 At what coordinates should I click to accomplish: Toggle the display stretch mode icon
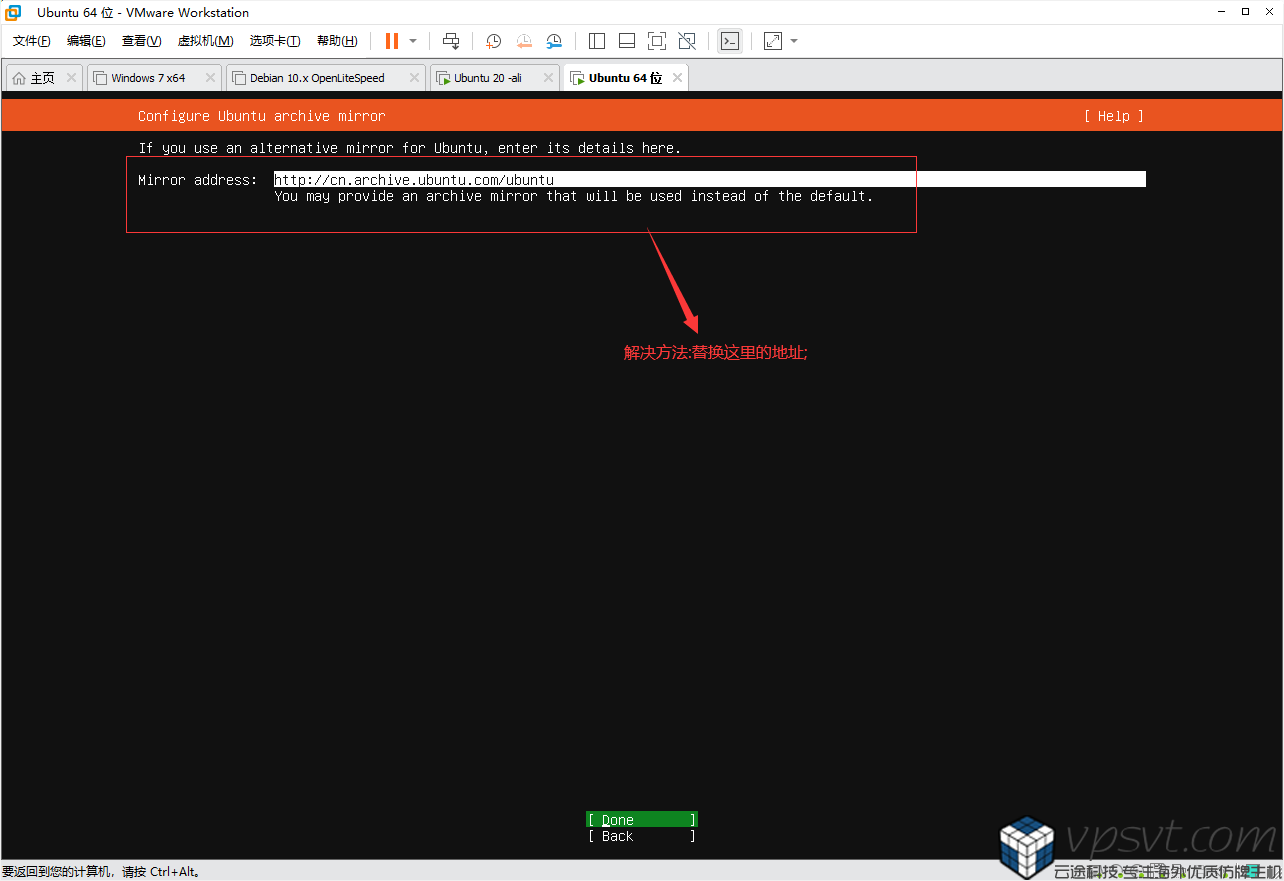pyautogui.click(x=771, y=41)
